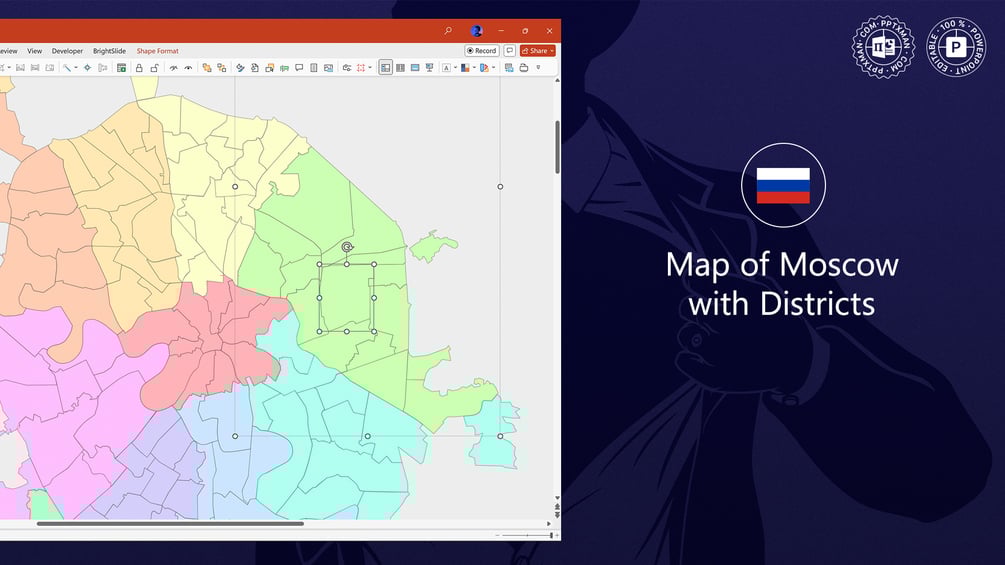
Task: Click the previous slide double-arrow button
Action: click(558, 506)
